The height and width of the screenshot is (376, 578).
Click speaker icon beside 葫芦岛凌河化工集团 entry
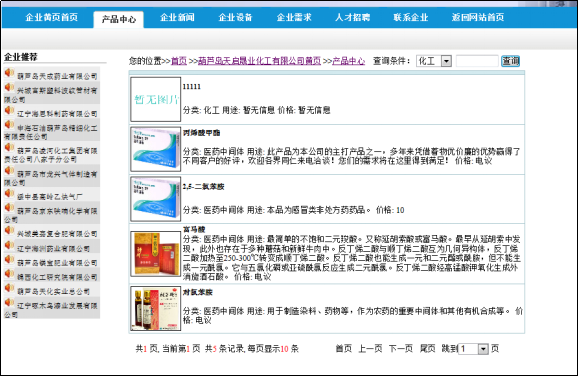(9, 148)
